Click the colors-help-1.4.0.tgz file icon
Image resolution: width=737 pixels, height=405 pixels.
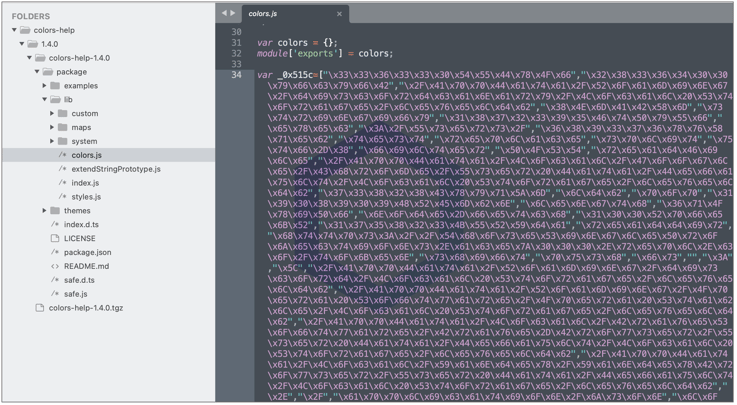pyautogui.click(x=40, y=308)
